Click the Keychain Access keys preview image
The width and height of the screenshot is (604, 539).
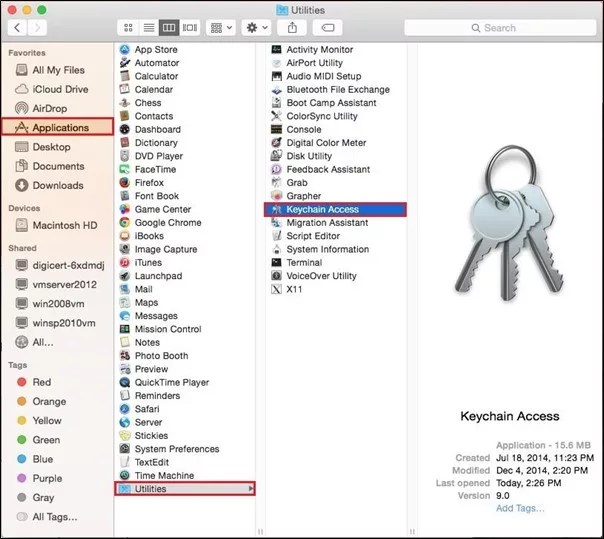509,223
